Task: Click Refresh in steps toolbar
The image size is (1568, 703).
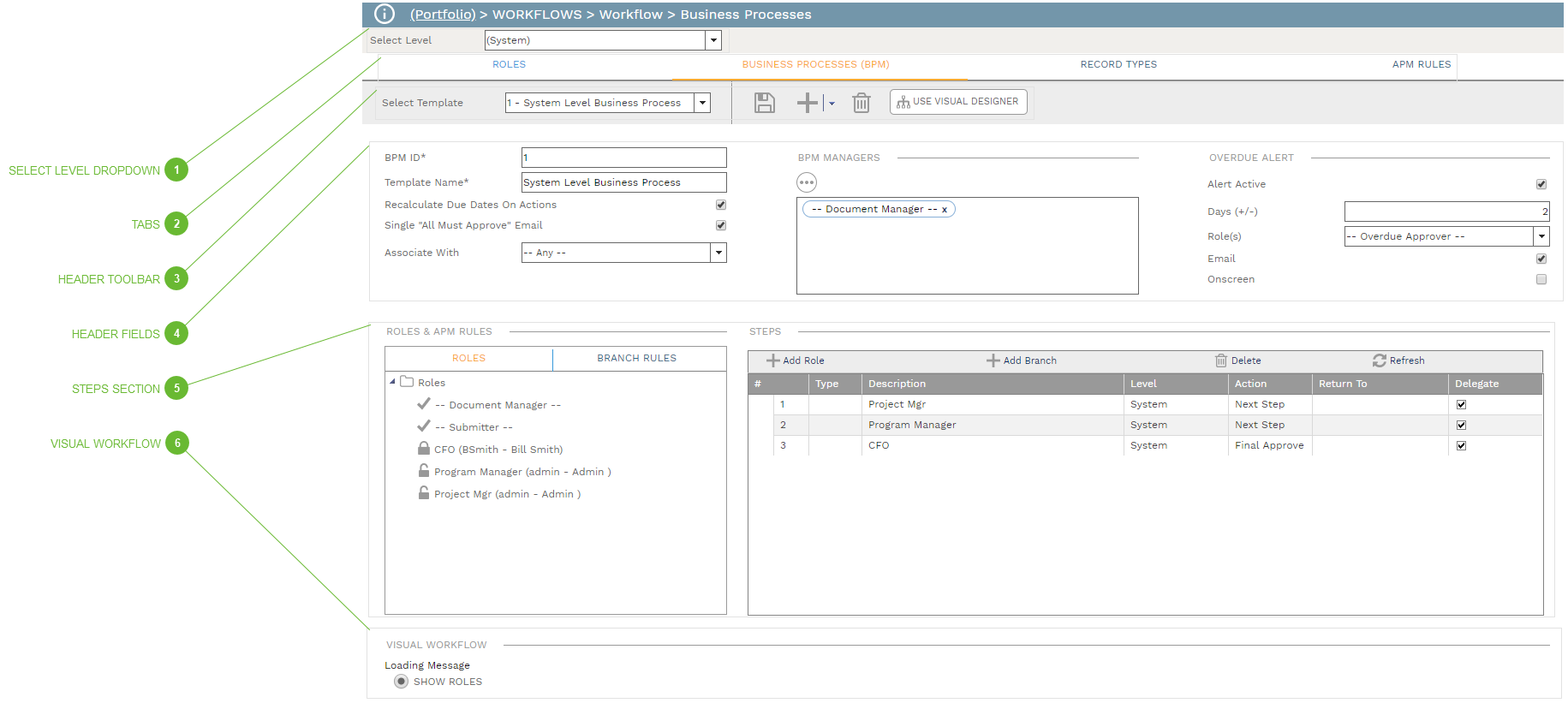Action: [1398, 360]
